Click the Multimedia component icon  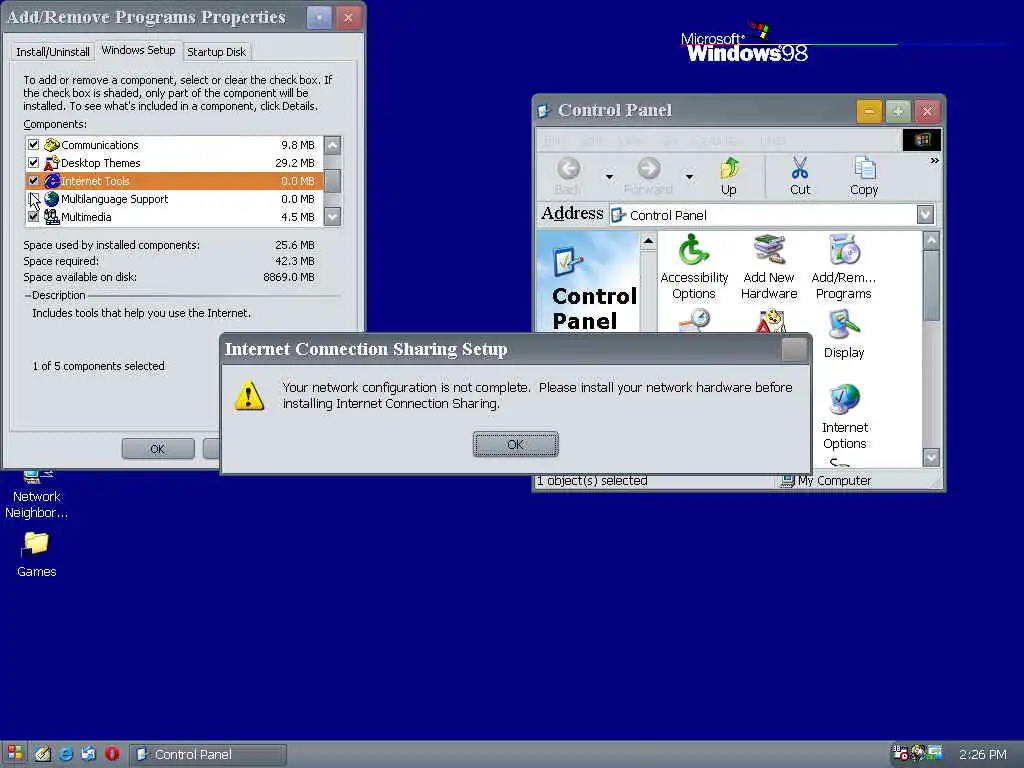click(x=52, y=217)
